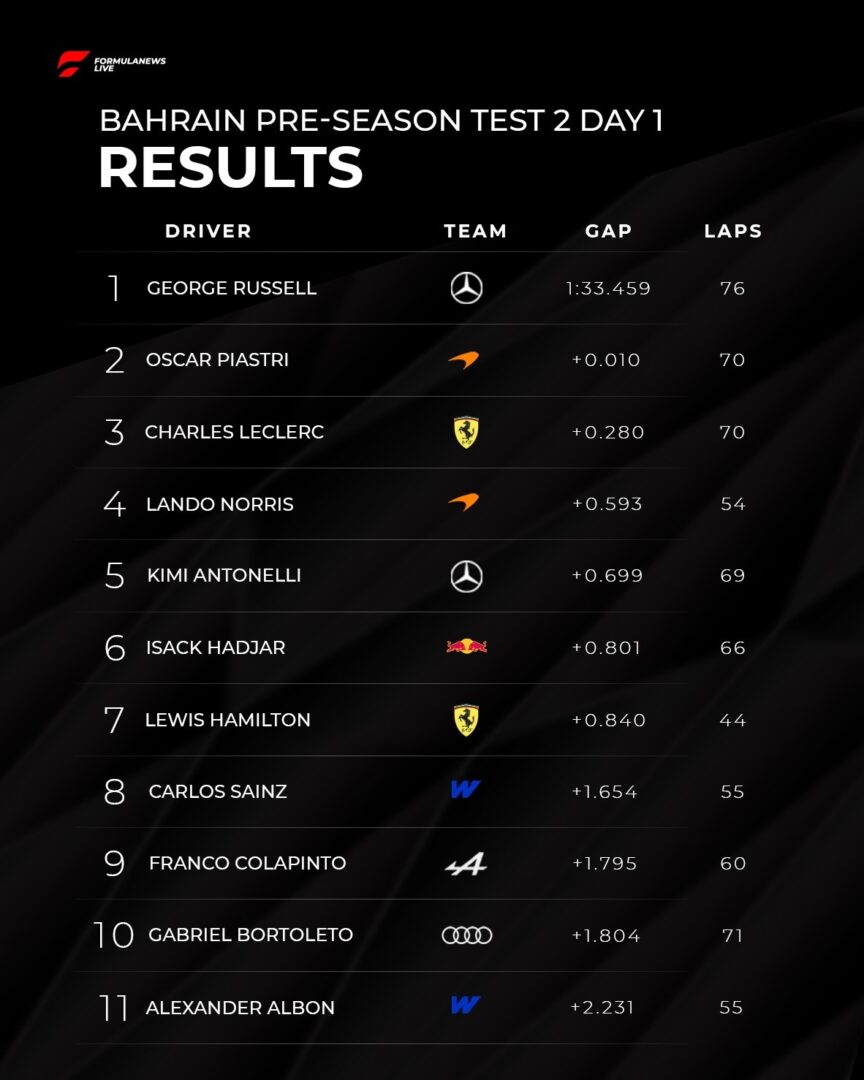864x1080 pixels.
Task: Click the RESULTS heading
Action: [230, 167]
